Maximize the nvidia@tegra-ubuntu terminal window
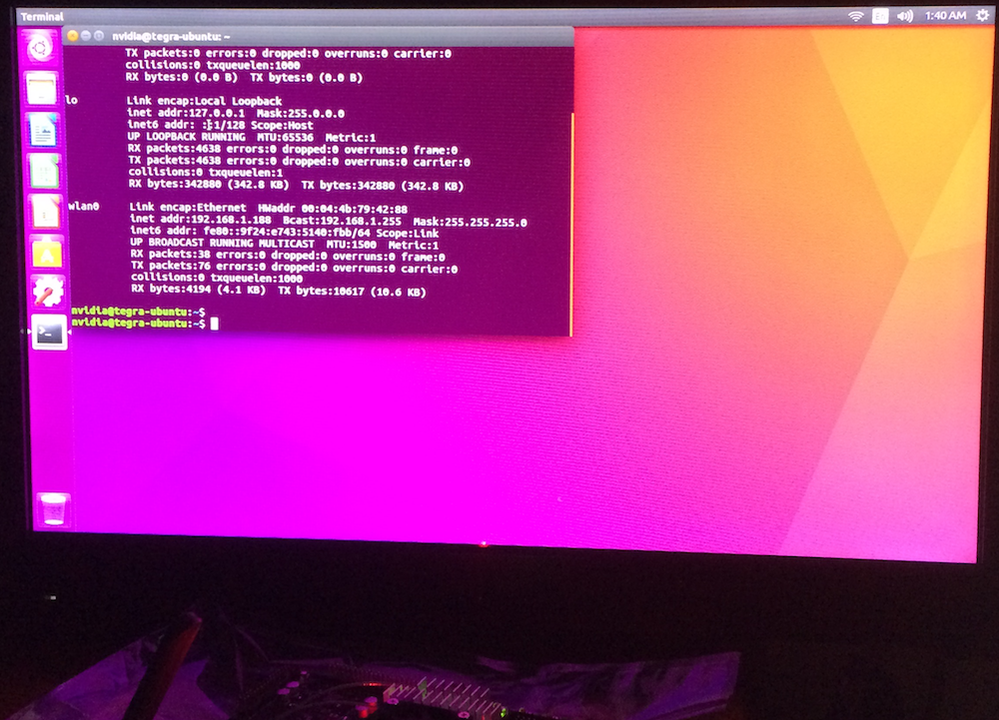This screenshot has width=999, height=720. click(x=98, y=33)
